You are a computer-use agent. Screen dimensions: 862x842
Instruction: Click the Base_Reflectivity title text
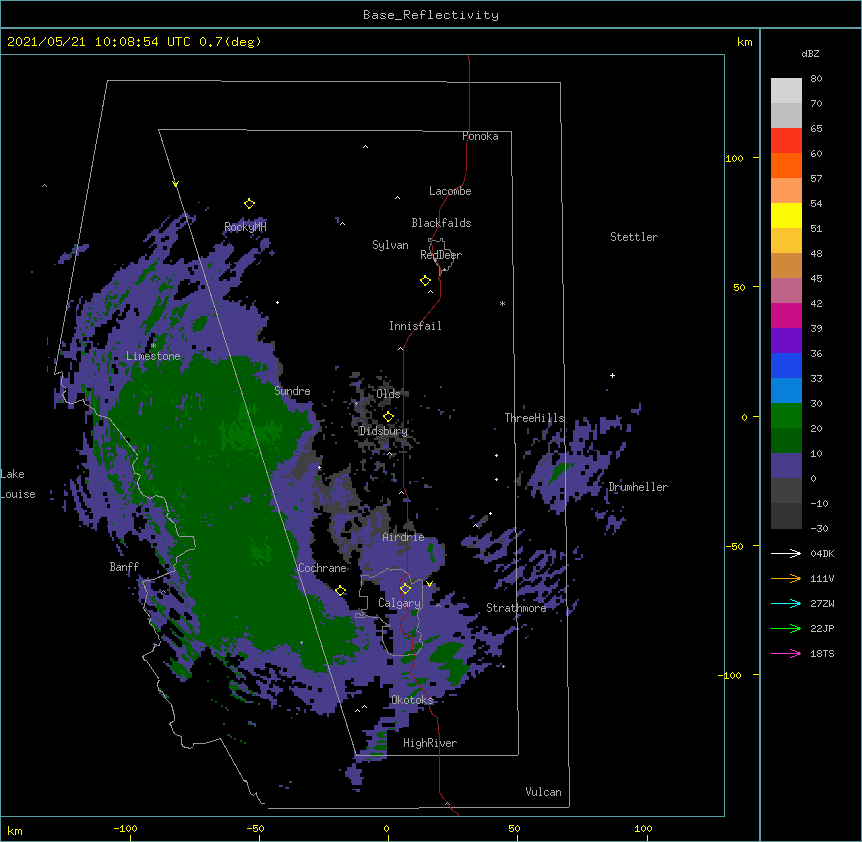[431, 15]
